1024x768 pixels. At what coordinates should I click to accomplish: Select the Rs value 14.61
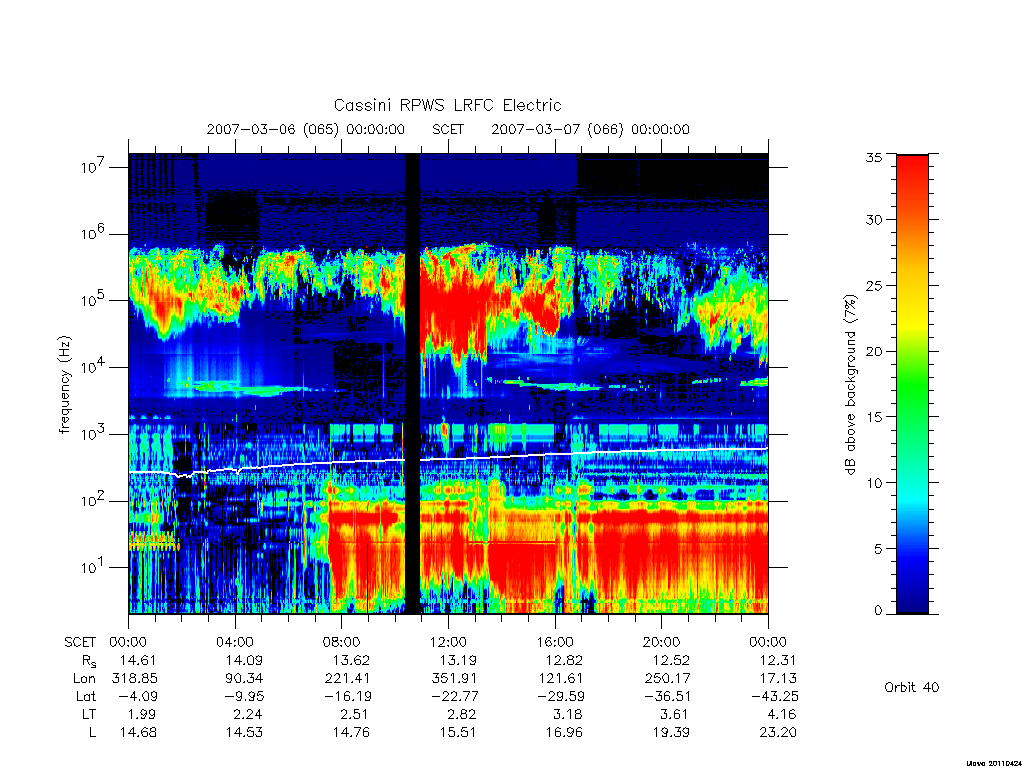[138, 660]
